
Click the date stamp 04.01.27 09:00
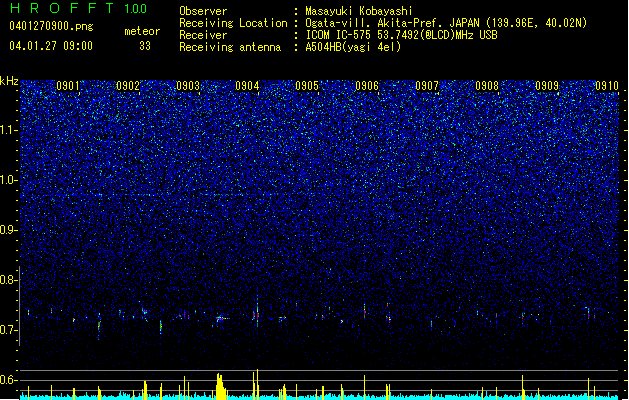pos(51,46)
